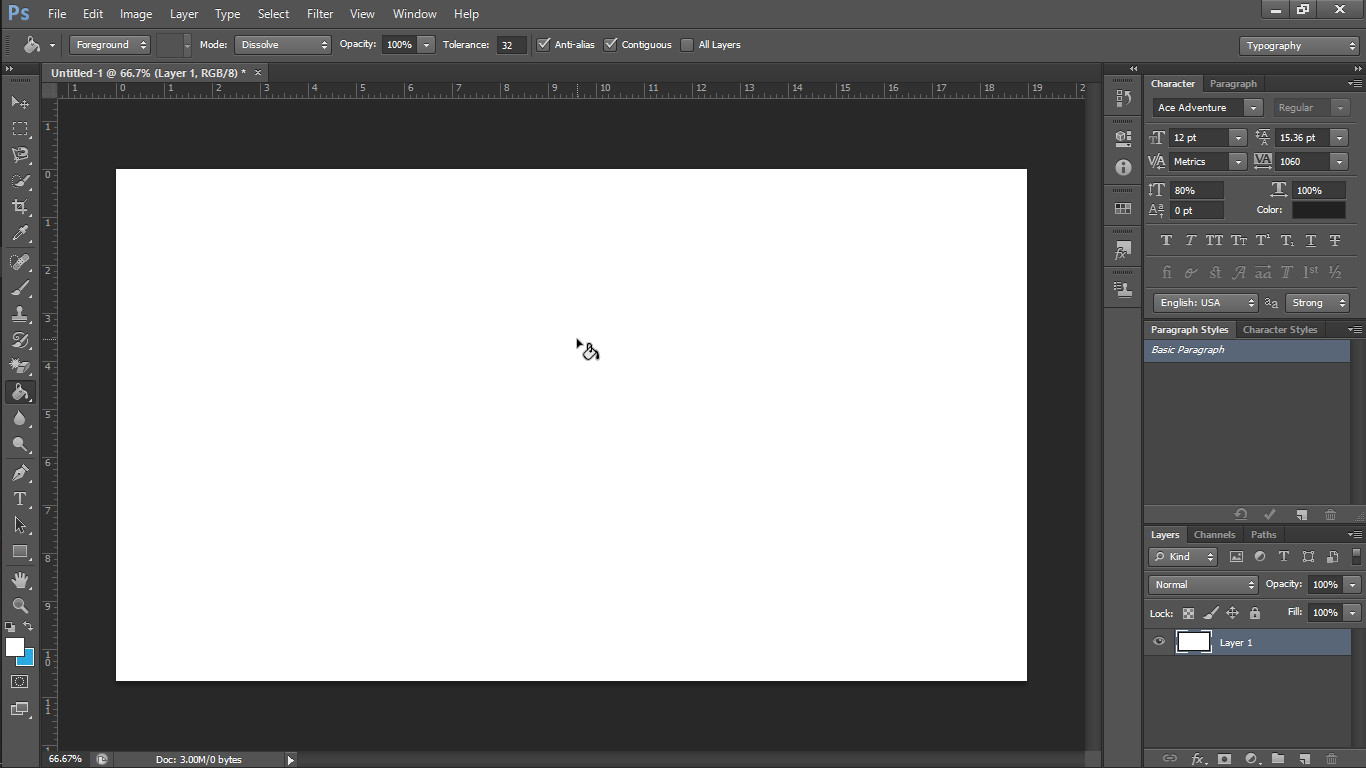Hide Layer 1 with the eye icon
This screenshot has width=1366, height=768.
pos(1159,642)
